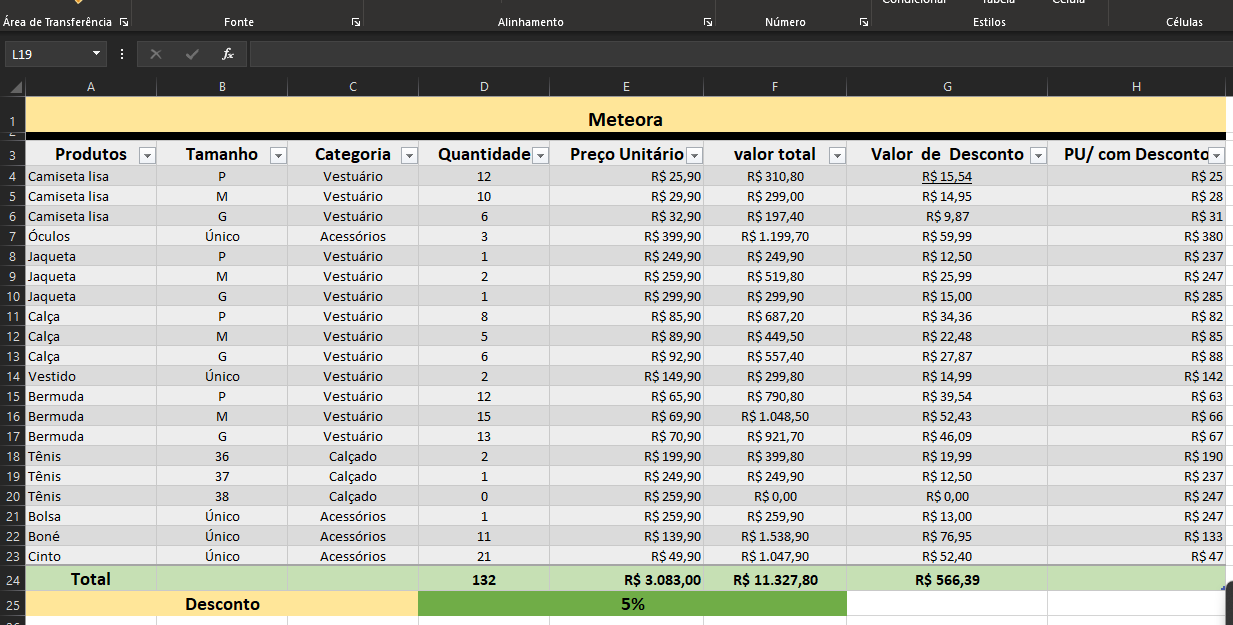
Task: Click the Name Box showing L19
Action: click(x=47, y=54)
